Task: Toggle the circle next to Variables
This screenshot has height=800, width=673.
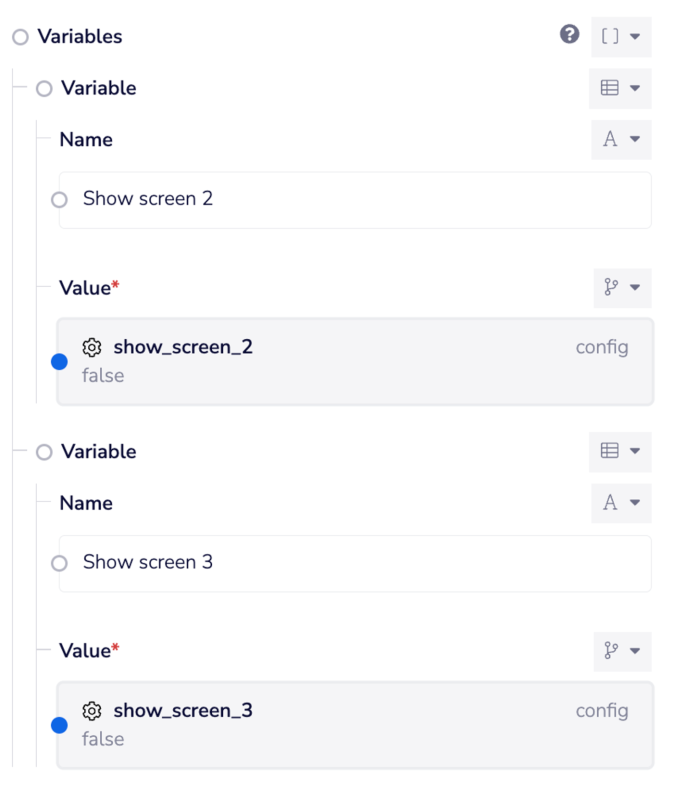Action: click(x=20, y=37)
